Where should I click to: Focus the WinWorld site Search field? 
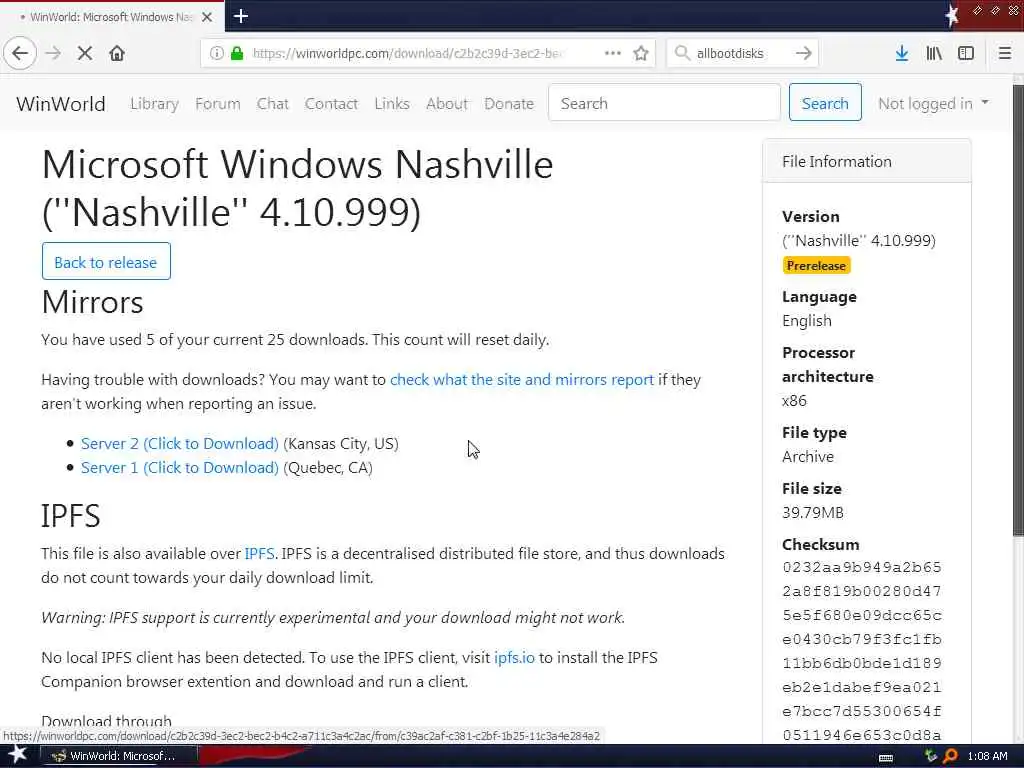tap(664, 103)
